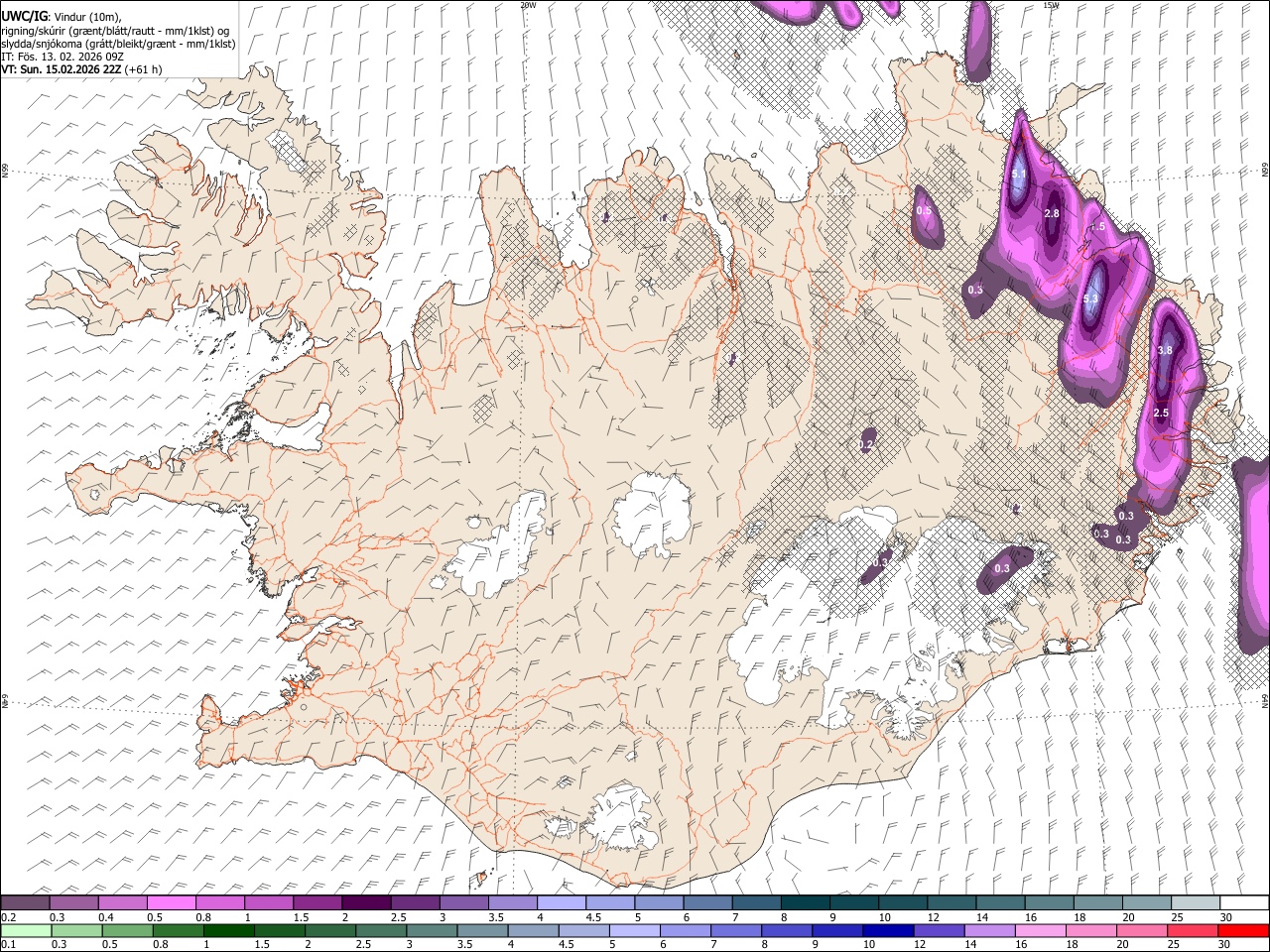Click the 0.5 value inside the small purple patch
This screenshot has height=952, width=1270.
coord(924,211)
